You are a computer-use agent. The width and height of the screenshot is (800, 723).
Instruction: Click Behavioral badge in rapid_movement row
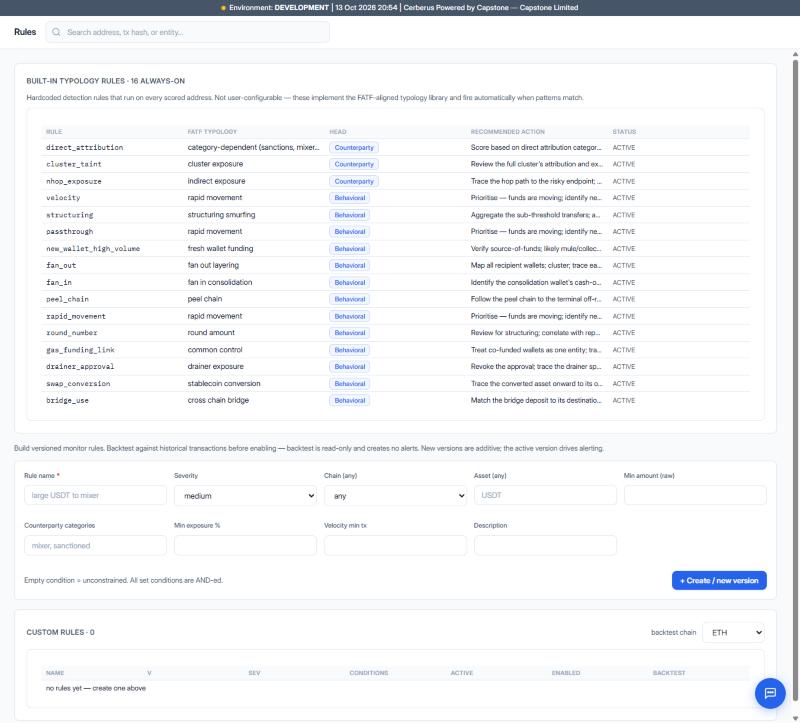pos(349,316)
